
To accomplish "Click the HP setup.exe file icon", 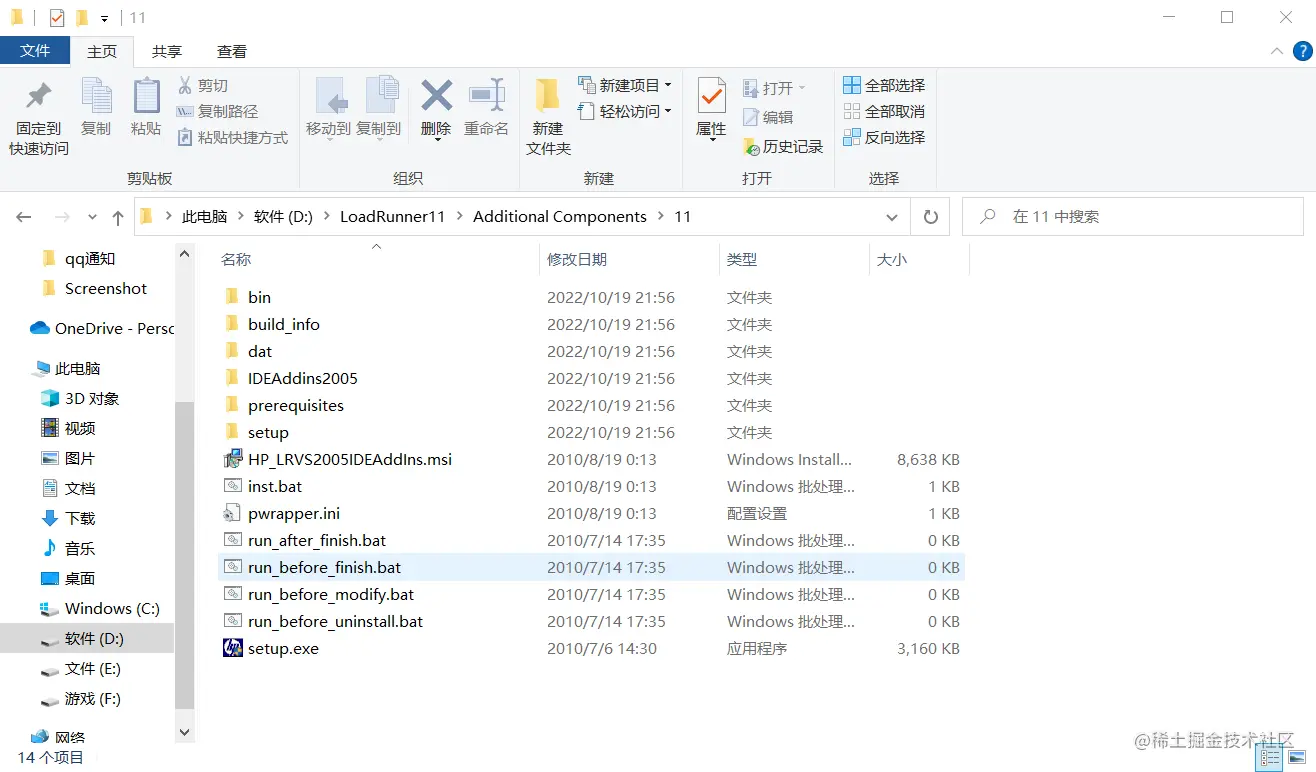I will click(x=232, y=648).
